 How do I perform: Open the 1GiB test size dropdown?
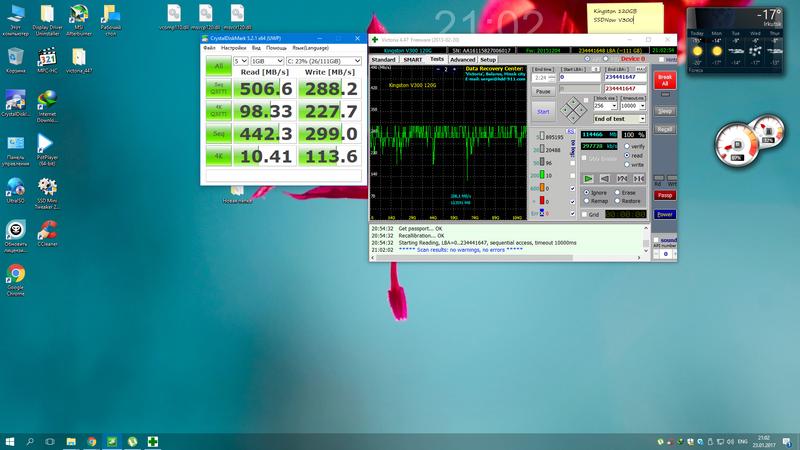(267, 61)
